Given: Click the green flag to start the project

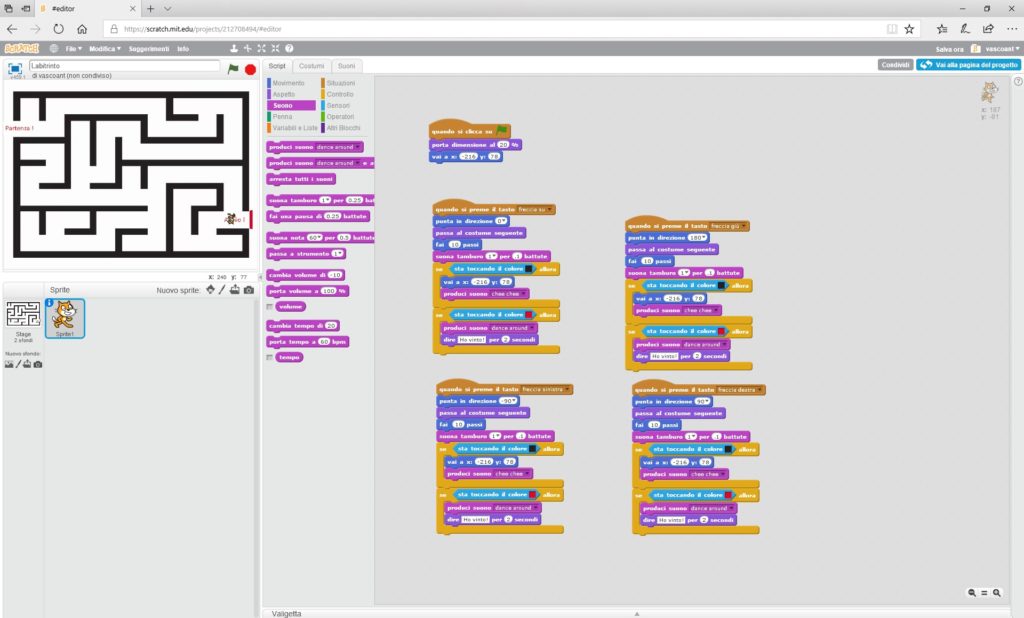Looking at the screenshot, I should click(x=233, y=69).
